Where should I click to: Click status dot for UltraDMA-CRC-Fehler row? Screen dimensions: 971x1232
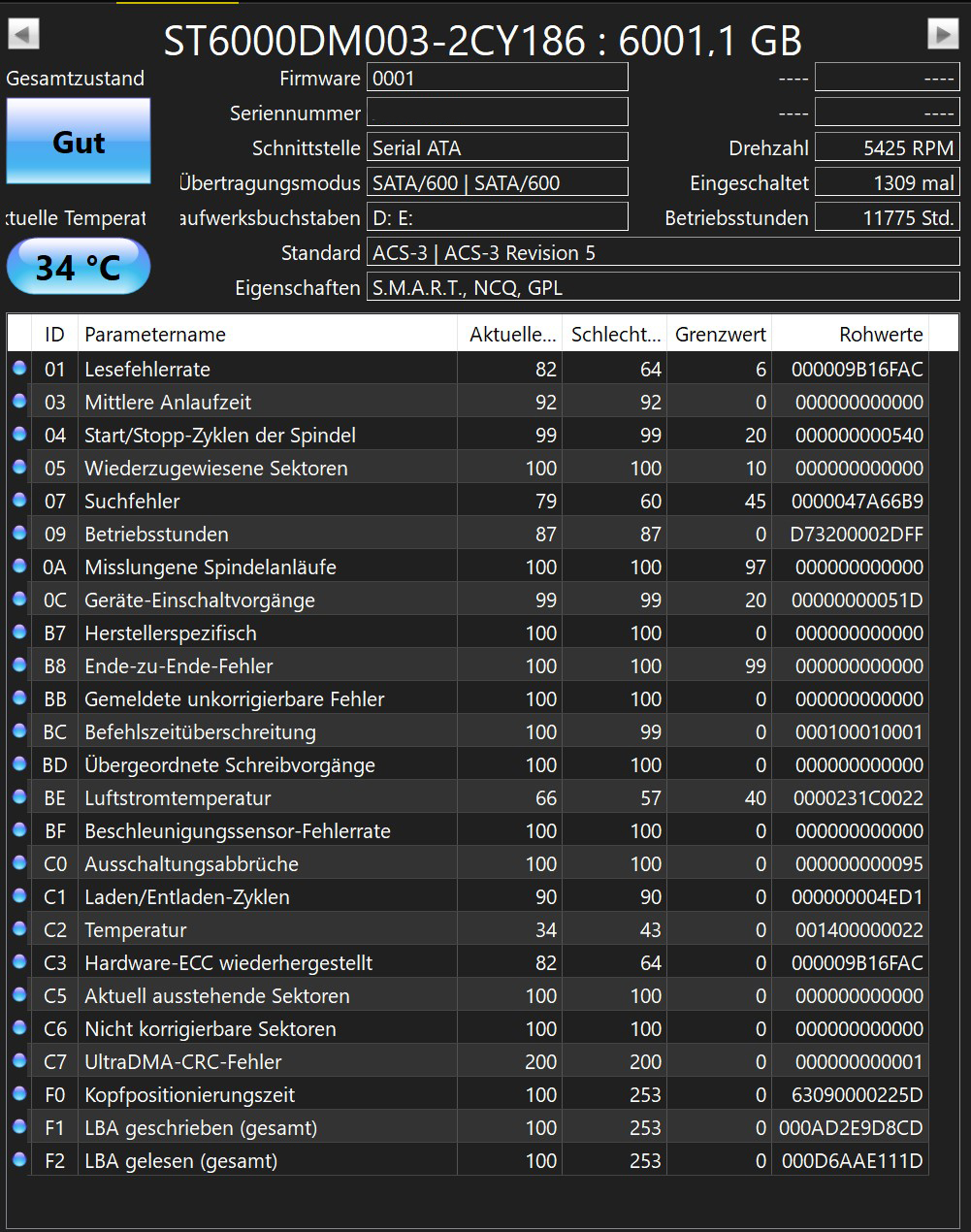(x=18, y=1060)
